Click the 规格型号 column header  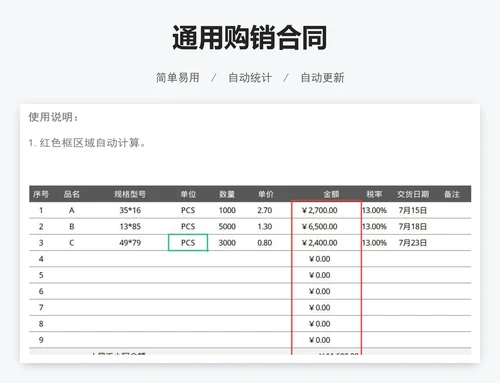130,194
